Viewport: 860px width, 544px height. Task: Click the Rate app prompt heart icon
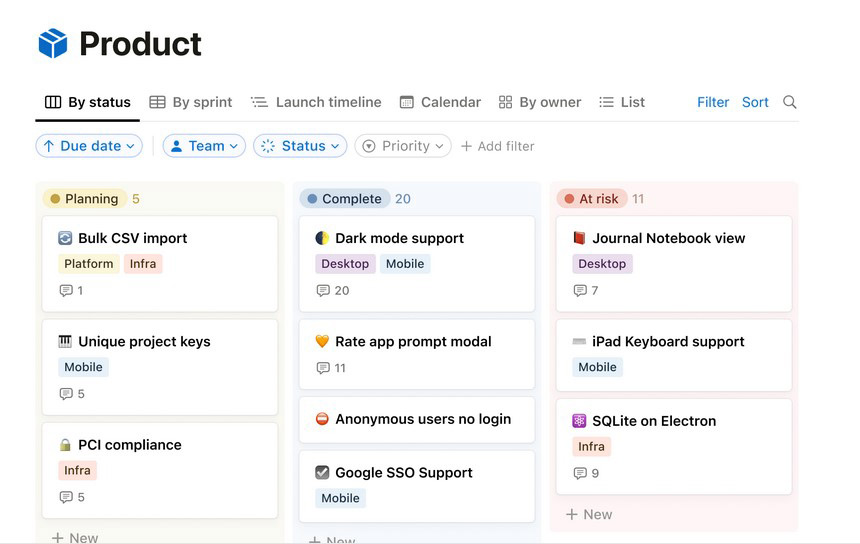click(322, 341)
